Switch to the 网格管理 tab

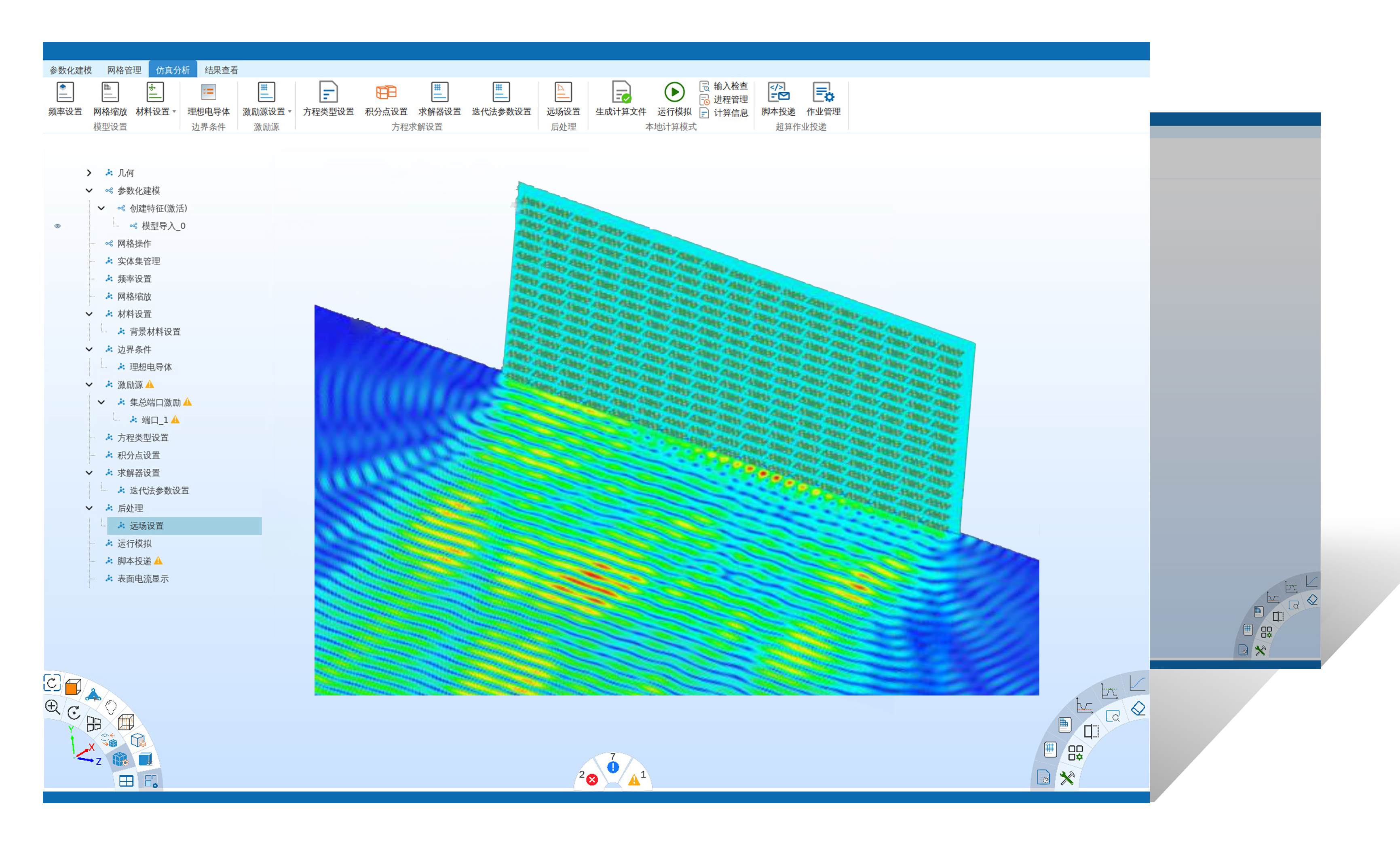click(x=124, y=70)
